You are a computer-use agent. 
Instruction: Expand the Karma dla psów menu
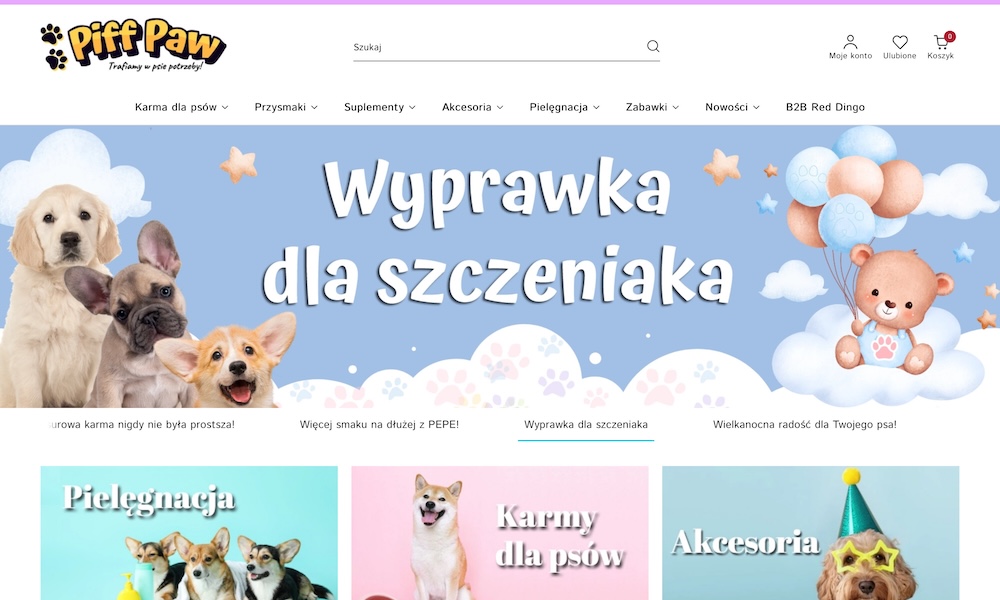(181, 107)
